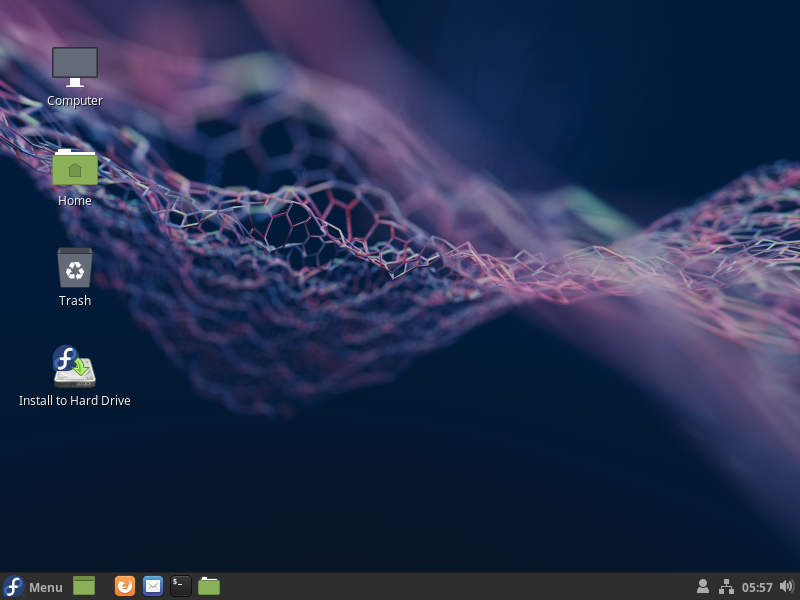The image size is (800, 600).
Task: Click the Fedora logo on panel
Action: pyautogui.click(x=14, y=587)
